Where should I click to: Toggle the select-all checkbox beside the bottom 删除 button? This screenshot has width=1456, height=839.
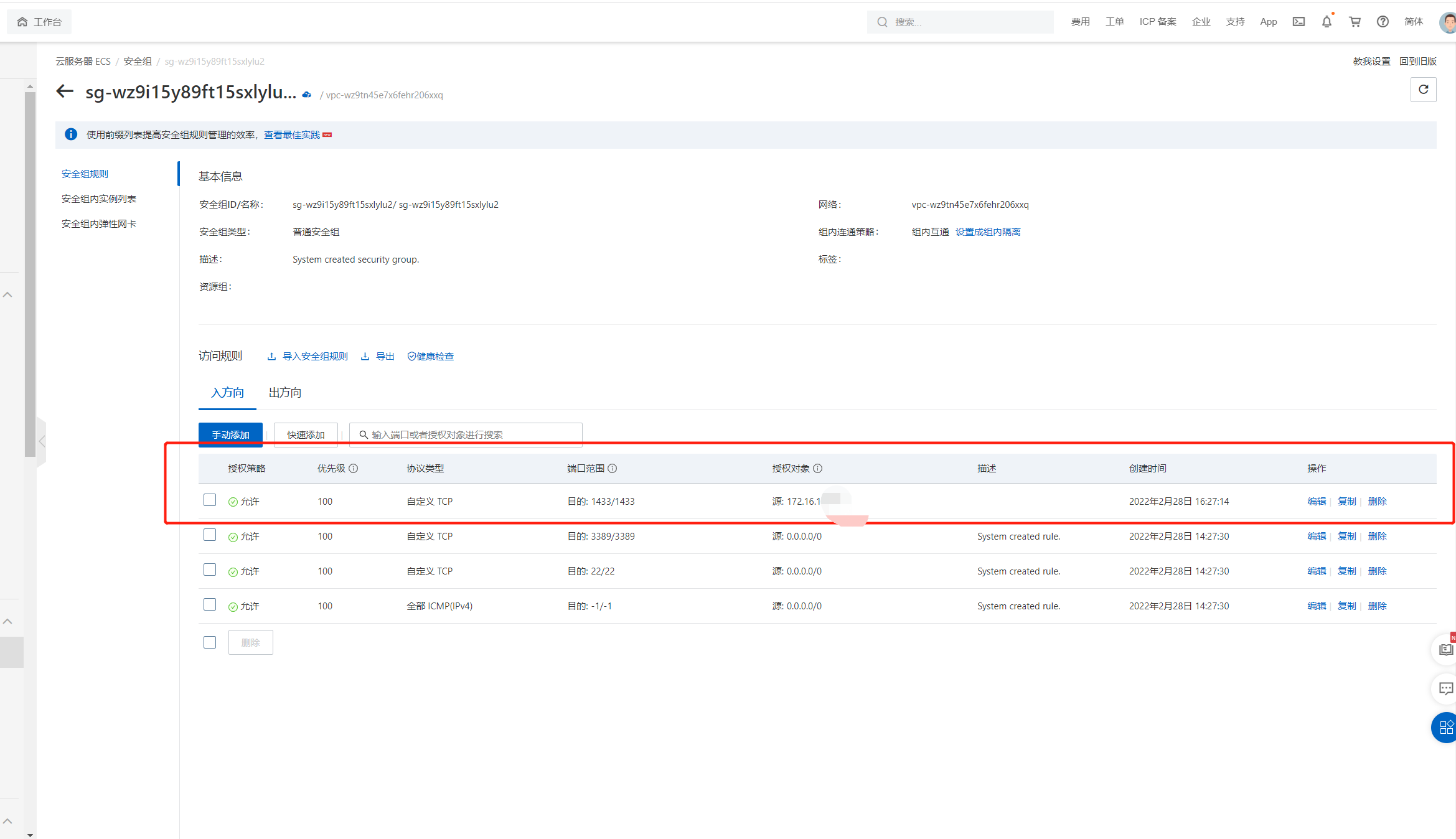(x=210, y=642)
